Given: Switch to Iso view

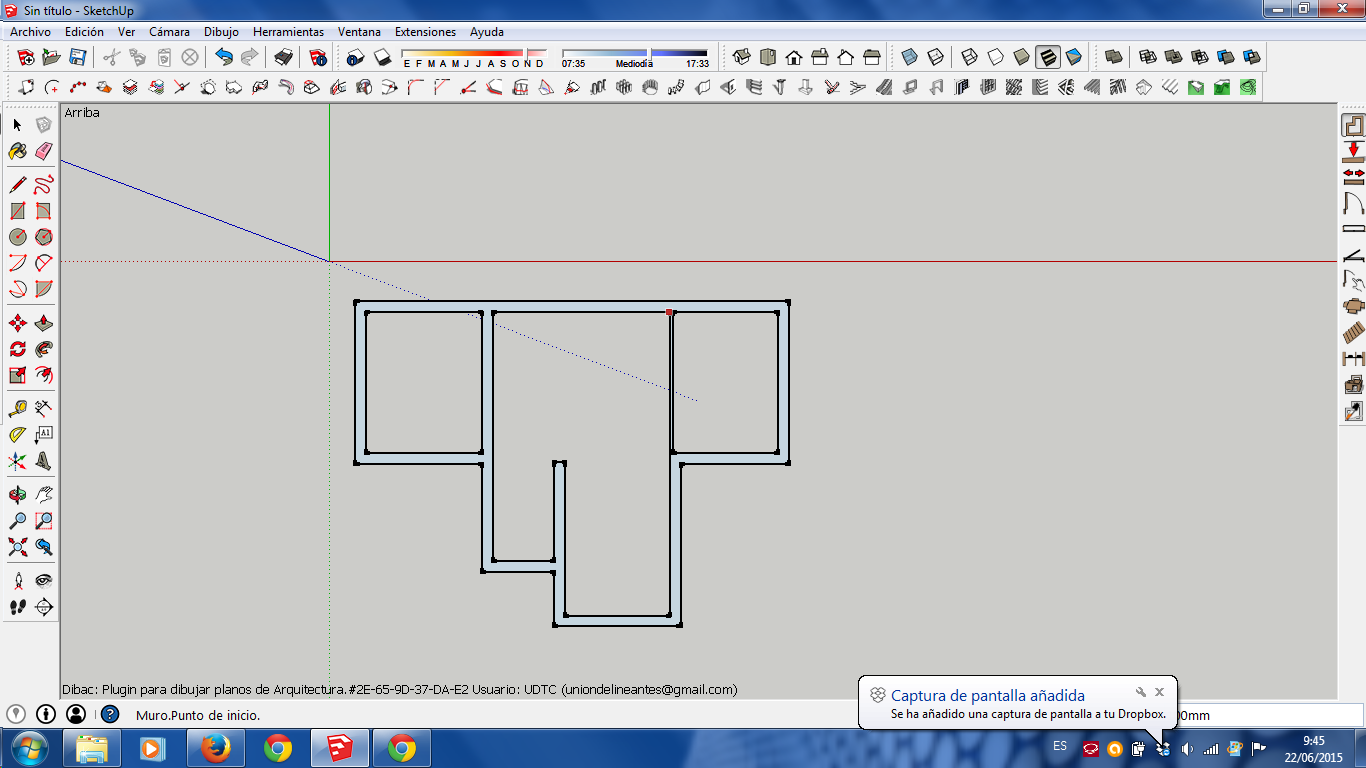Looking at the screenshot, I should (x=742, y=57).
